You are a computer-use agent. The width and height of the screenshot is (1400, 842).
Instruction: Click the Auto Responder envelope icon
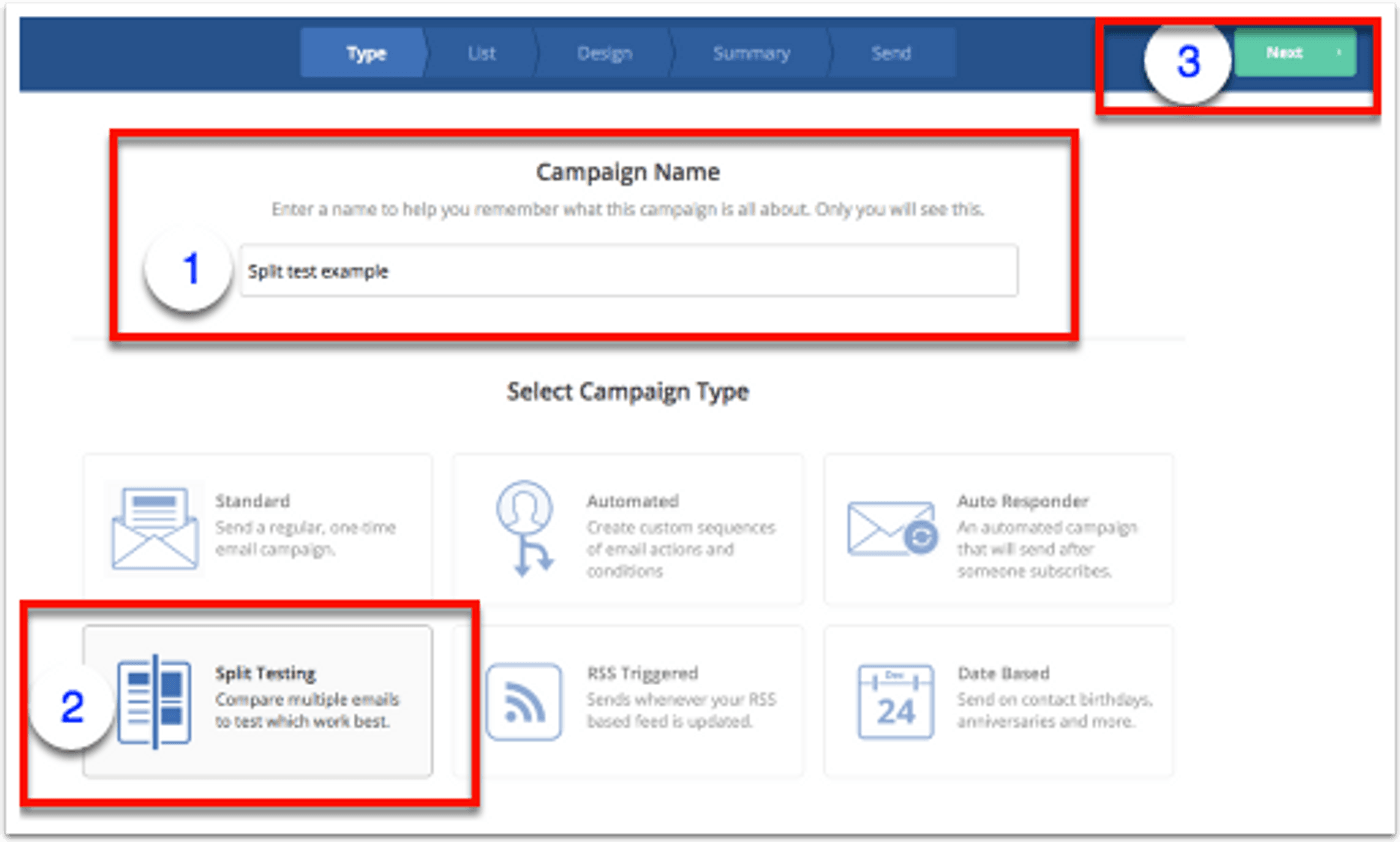(x=892, y=529)
